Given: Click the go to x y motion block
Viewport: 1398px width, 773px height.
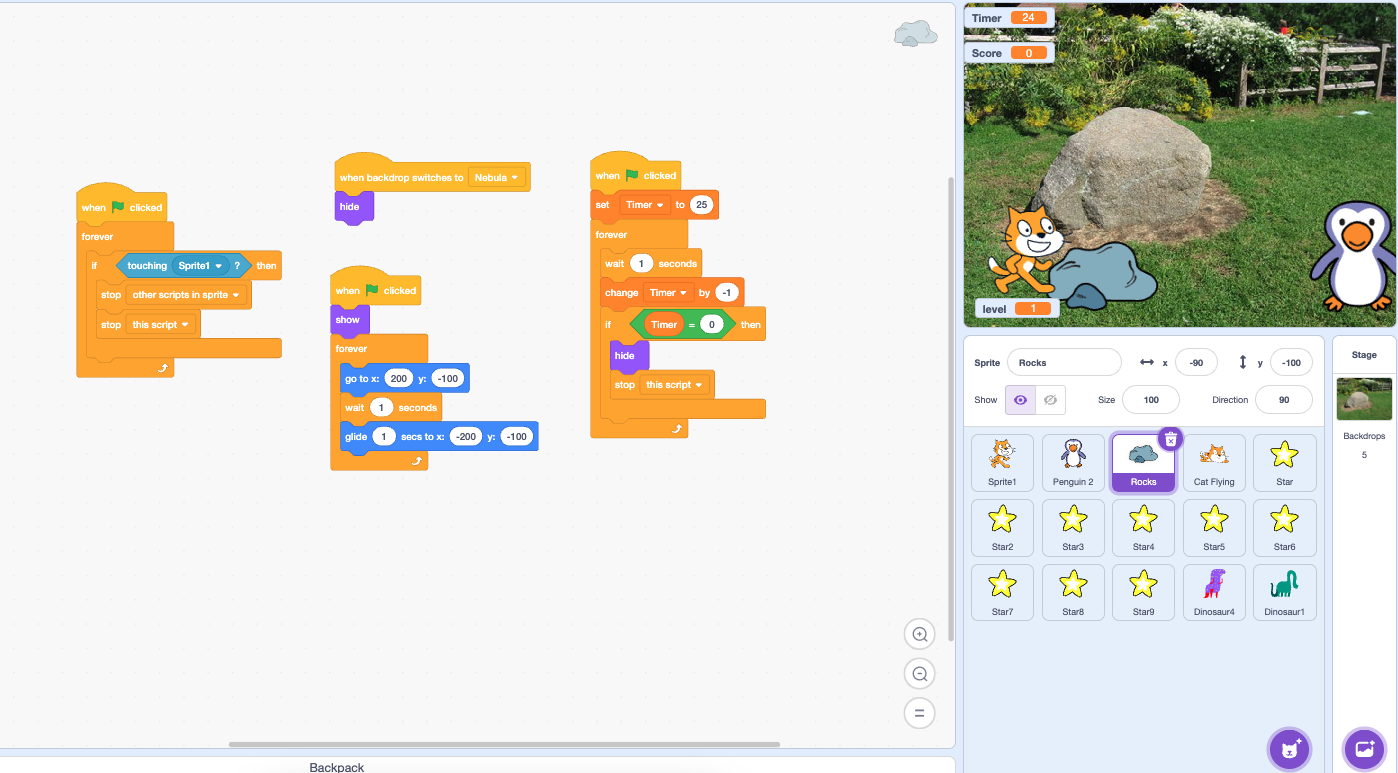Looking at the screenshot, I should point(404,379).
